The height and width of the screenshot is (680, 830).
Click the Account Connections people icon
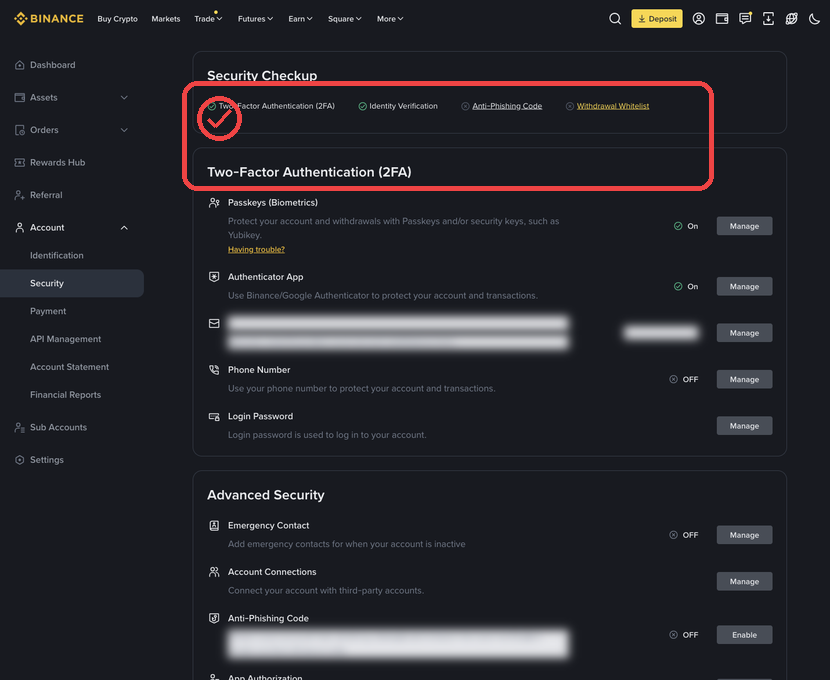[214, 572]
